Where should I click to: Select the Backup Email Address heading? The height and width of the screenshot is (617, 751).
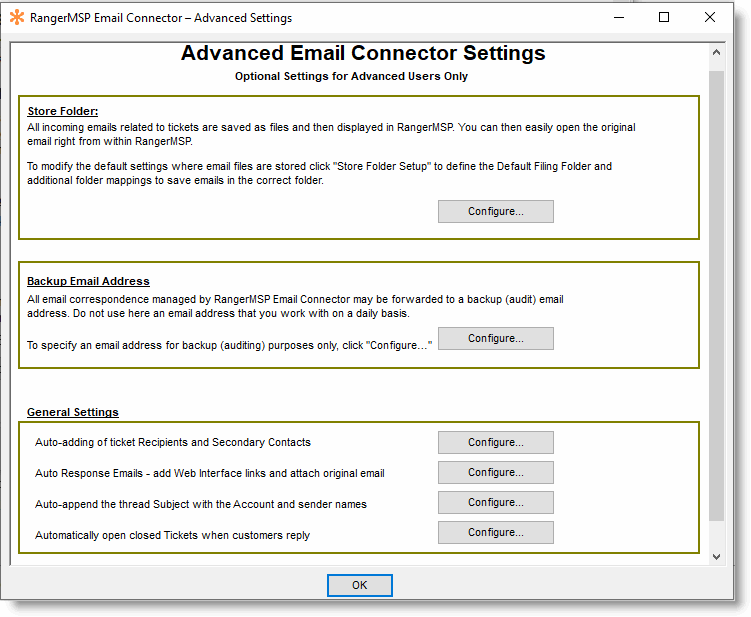point(88,281)
